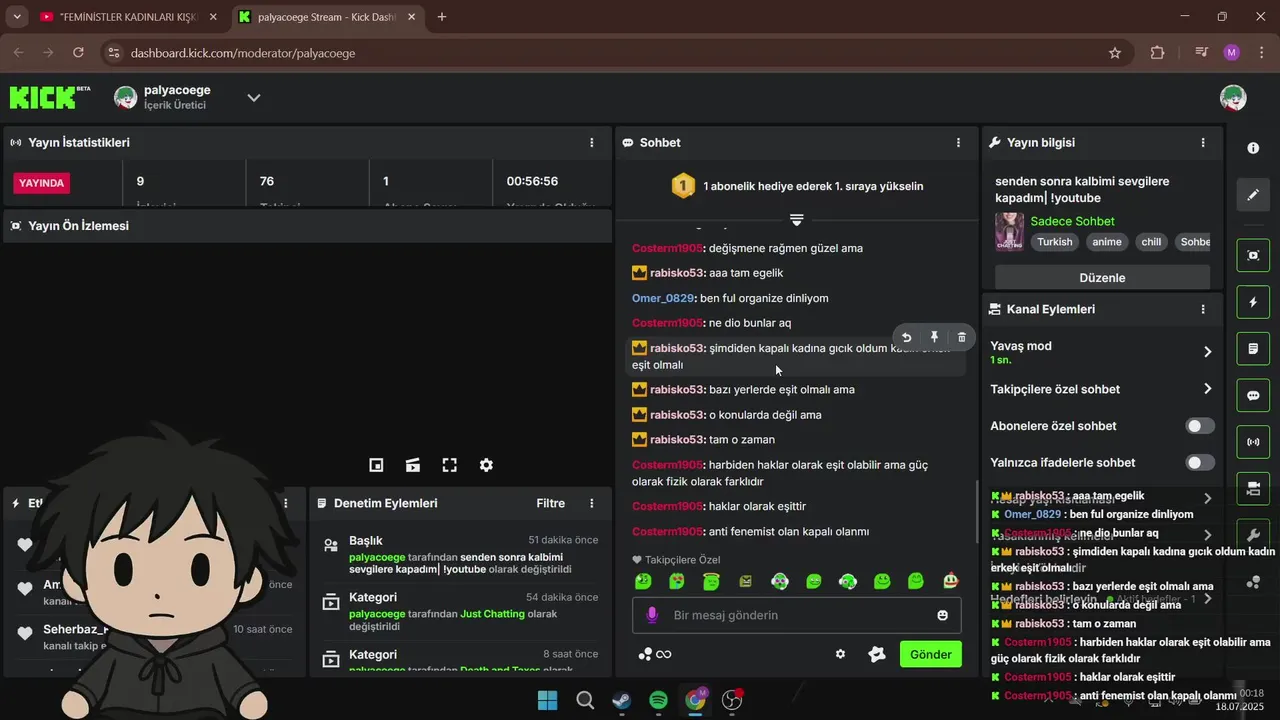Toggle the camera channel-actions sidebar icon

click(1253, 489)
